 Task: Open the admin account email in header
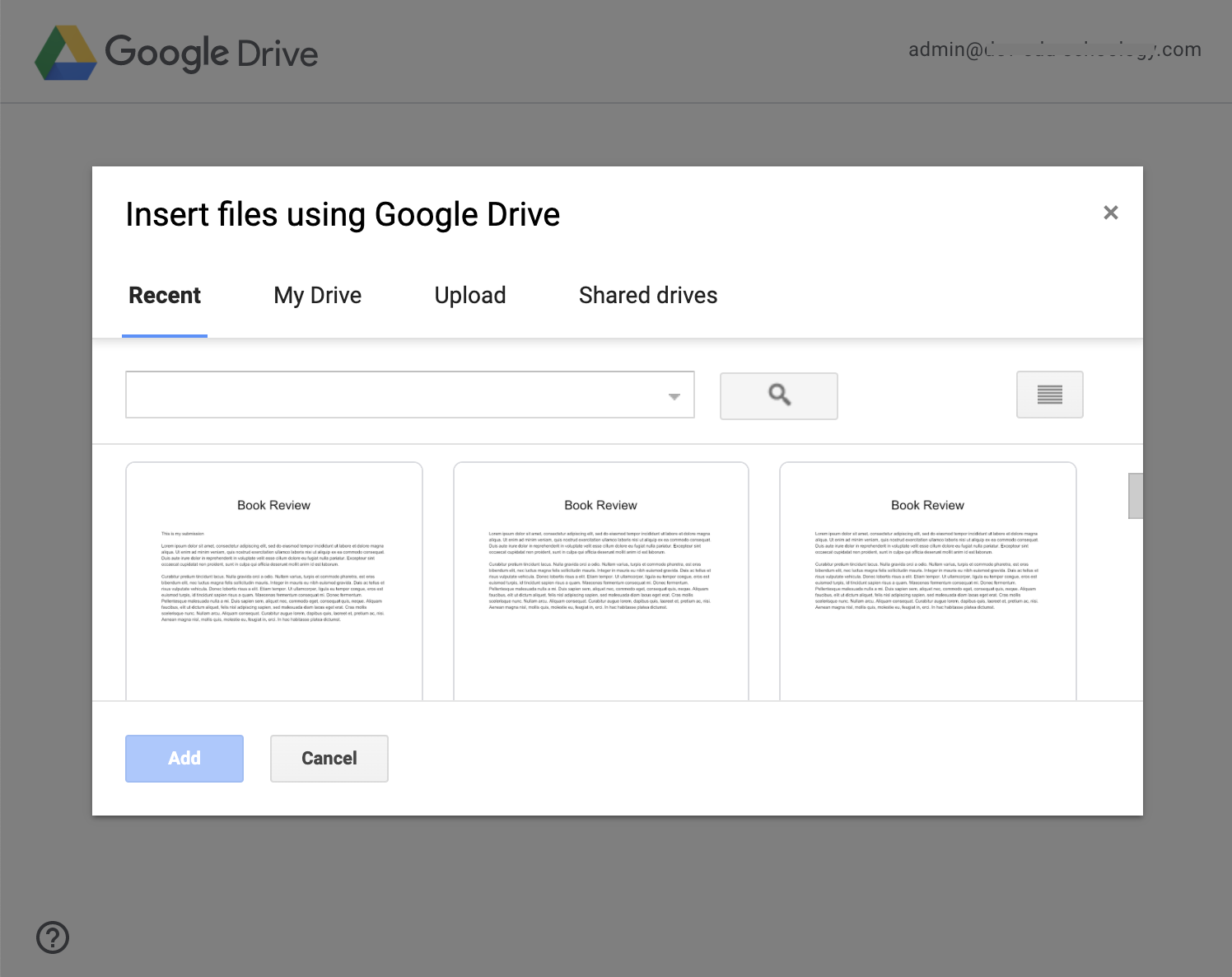pyautogui.click(x=1054, y=50)
